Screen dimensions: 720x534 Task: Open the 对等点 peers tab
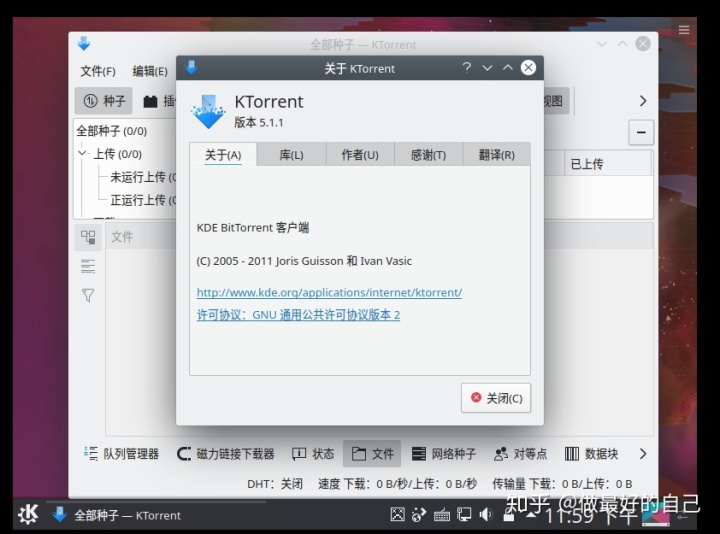coord(520,454)
